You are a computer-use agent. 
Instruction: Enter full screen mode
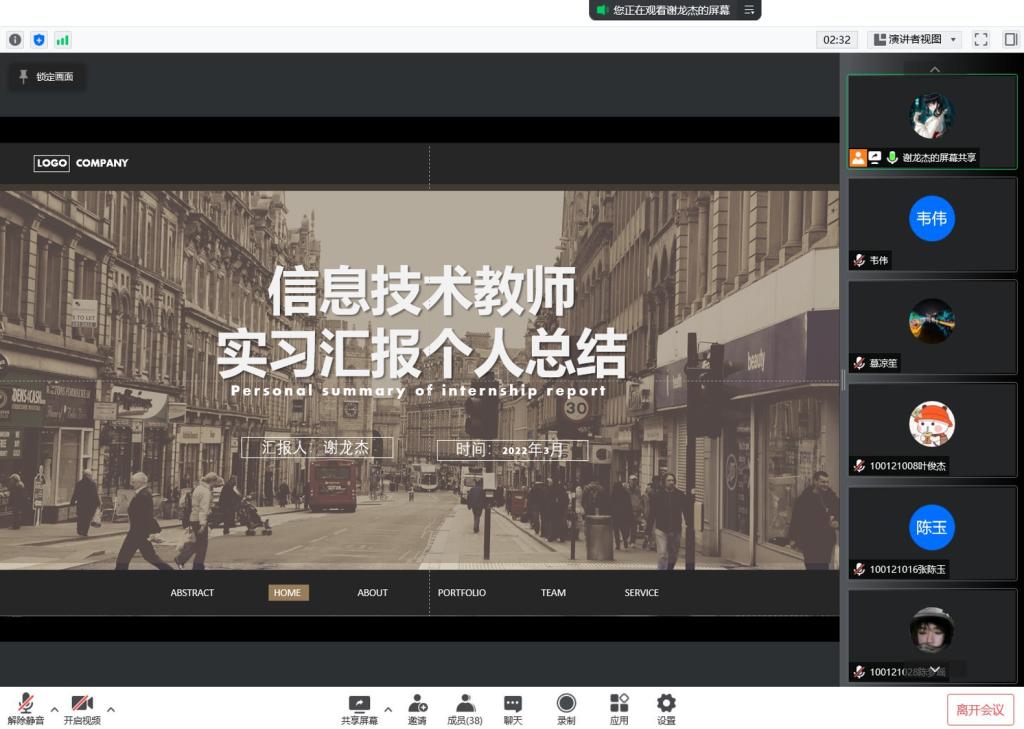pyautogui.click(x=980, y=40)
